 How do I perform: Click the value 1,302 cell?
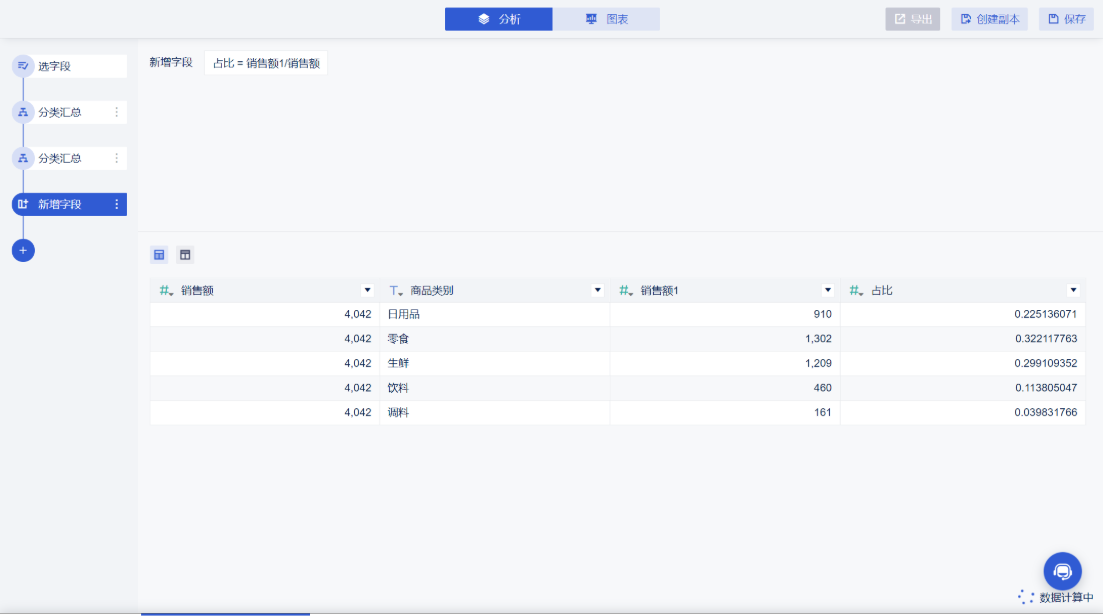[725, 339]
